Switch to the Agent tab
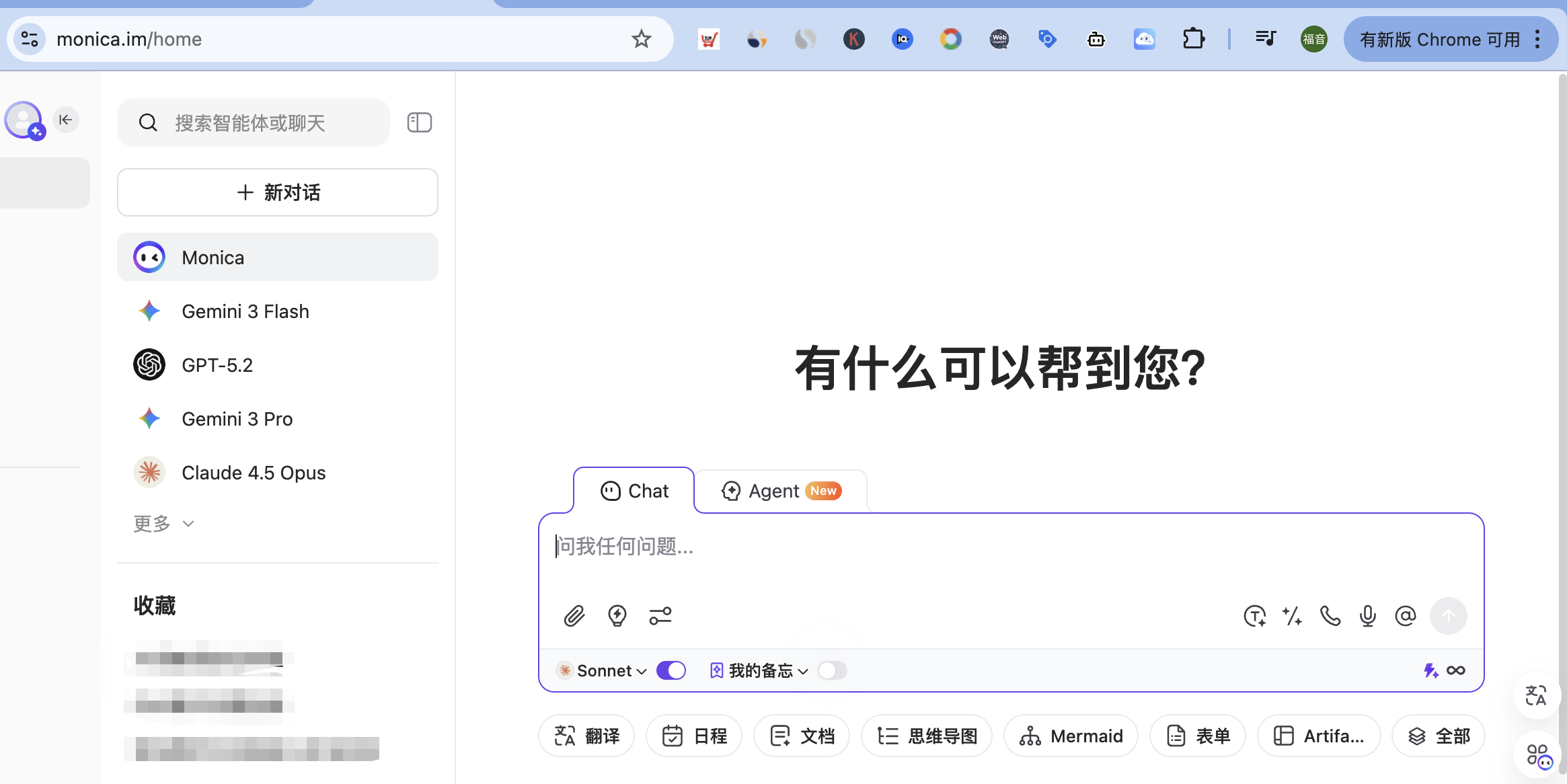Image resolution: width=1567 pixels, height=784 pixels. [780, 491]
